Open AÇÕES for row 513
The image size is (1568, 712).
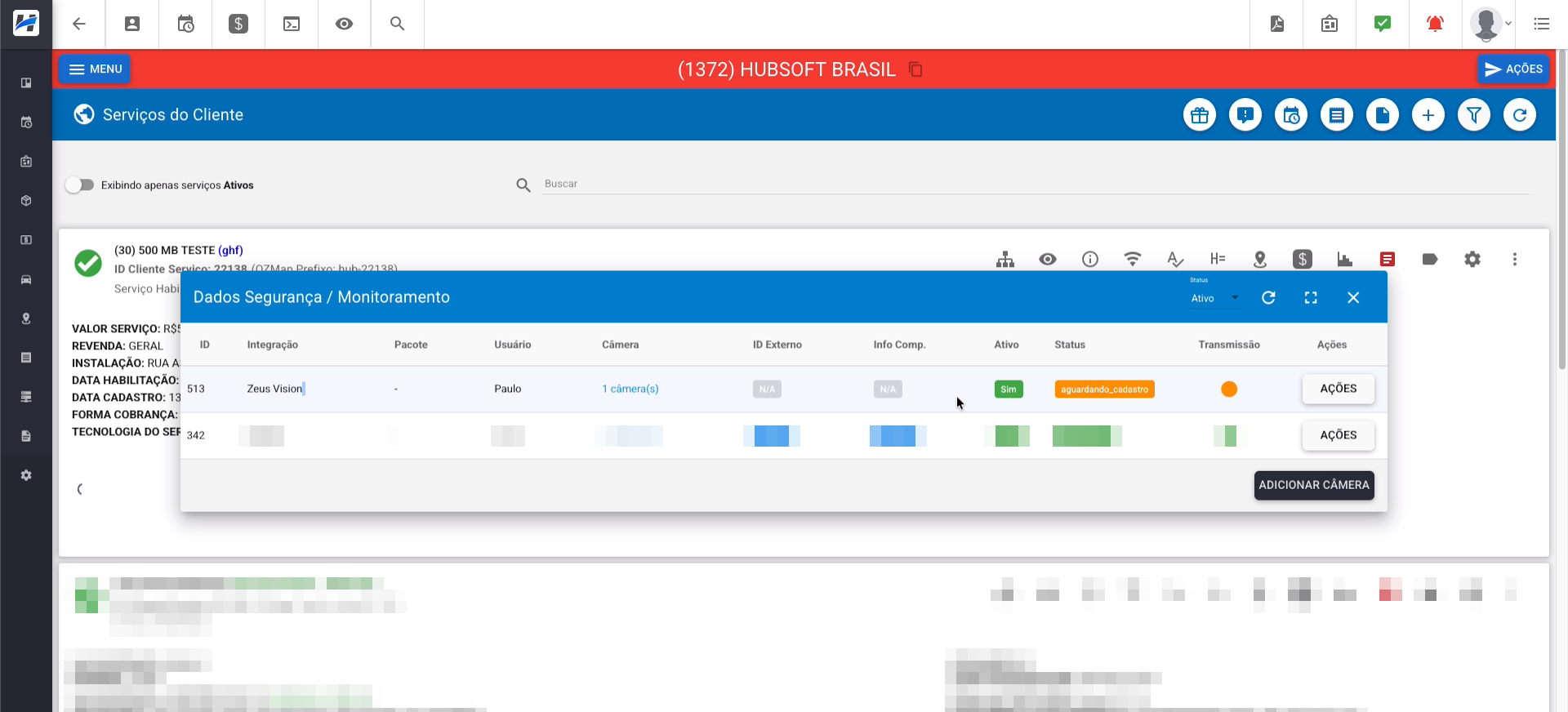[1339, 389]
